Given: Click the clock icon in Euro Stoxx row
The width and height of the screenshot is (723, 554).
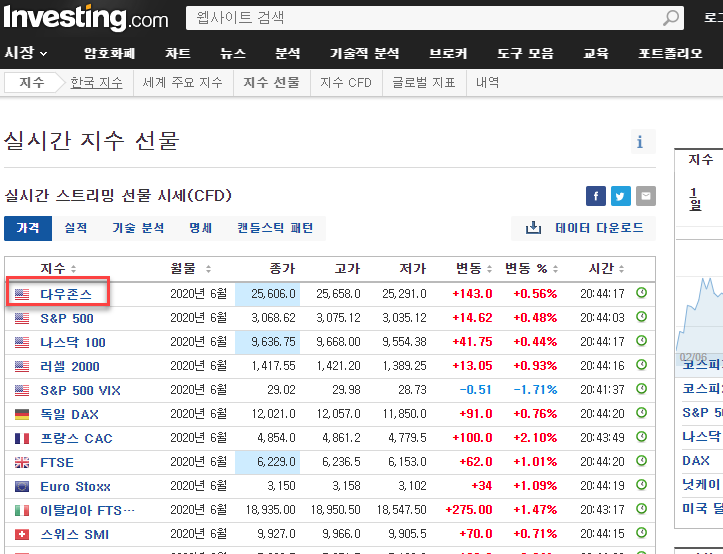Looking at the screenshot, I should (x=641, y=485).
